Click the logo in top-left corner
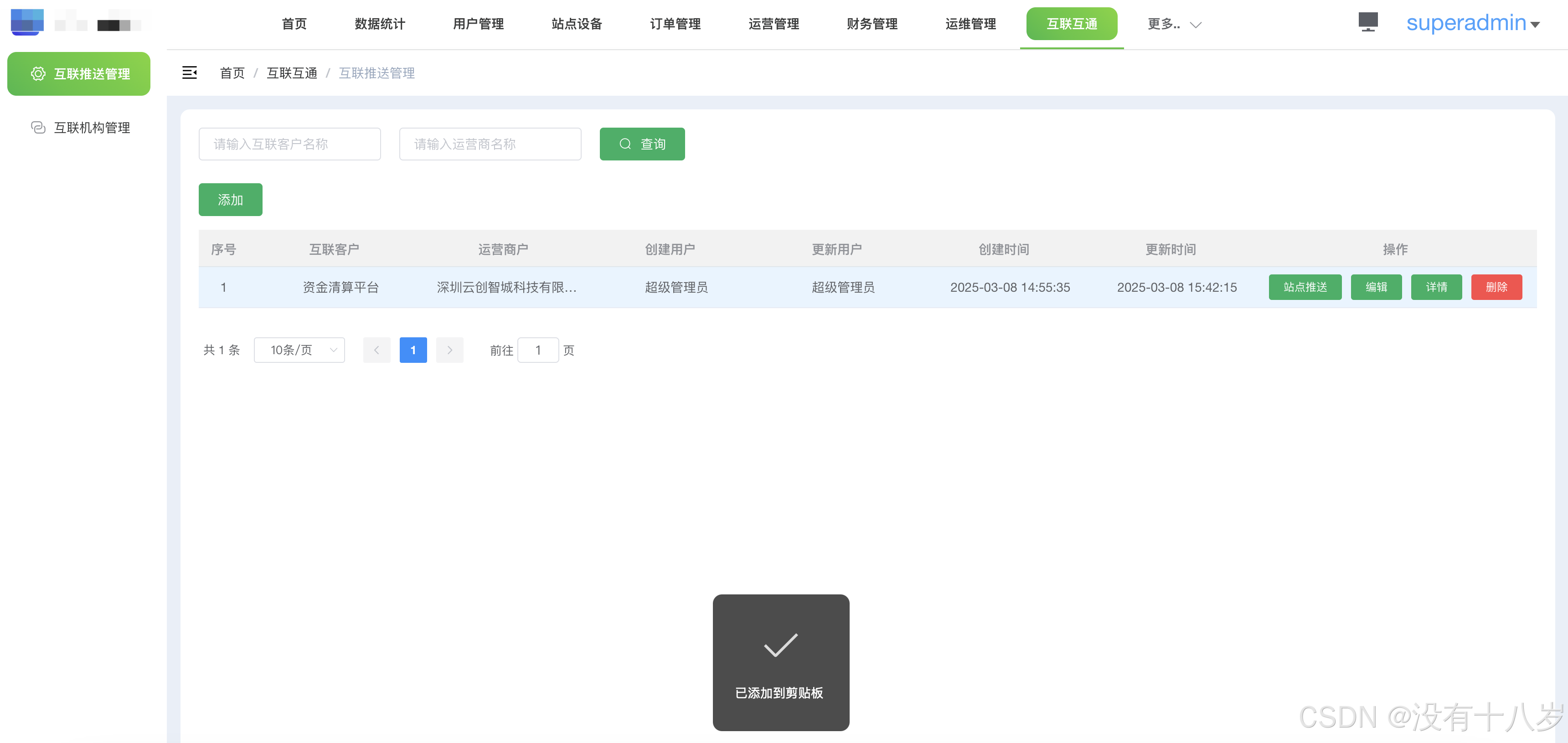Viewport: 1568px width, 743px height. 27,22
